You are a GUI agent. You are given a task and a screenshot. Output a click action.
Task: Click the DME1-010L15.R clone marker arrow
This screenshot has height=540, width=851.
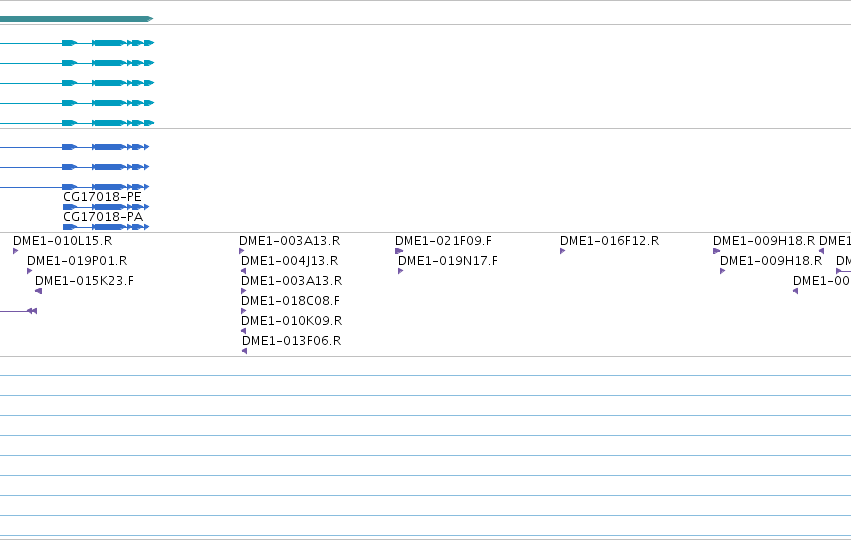click(16, 251)
